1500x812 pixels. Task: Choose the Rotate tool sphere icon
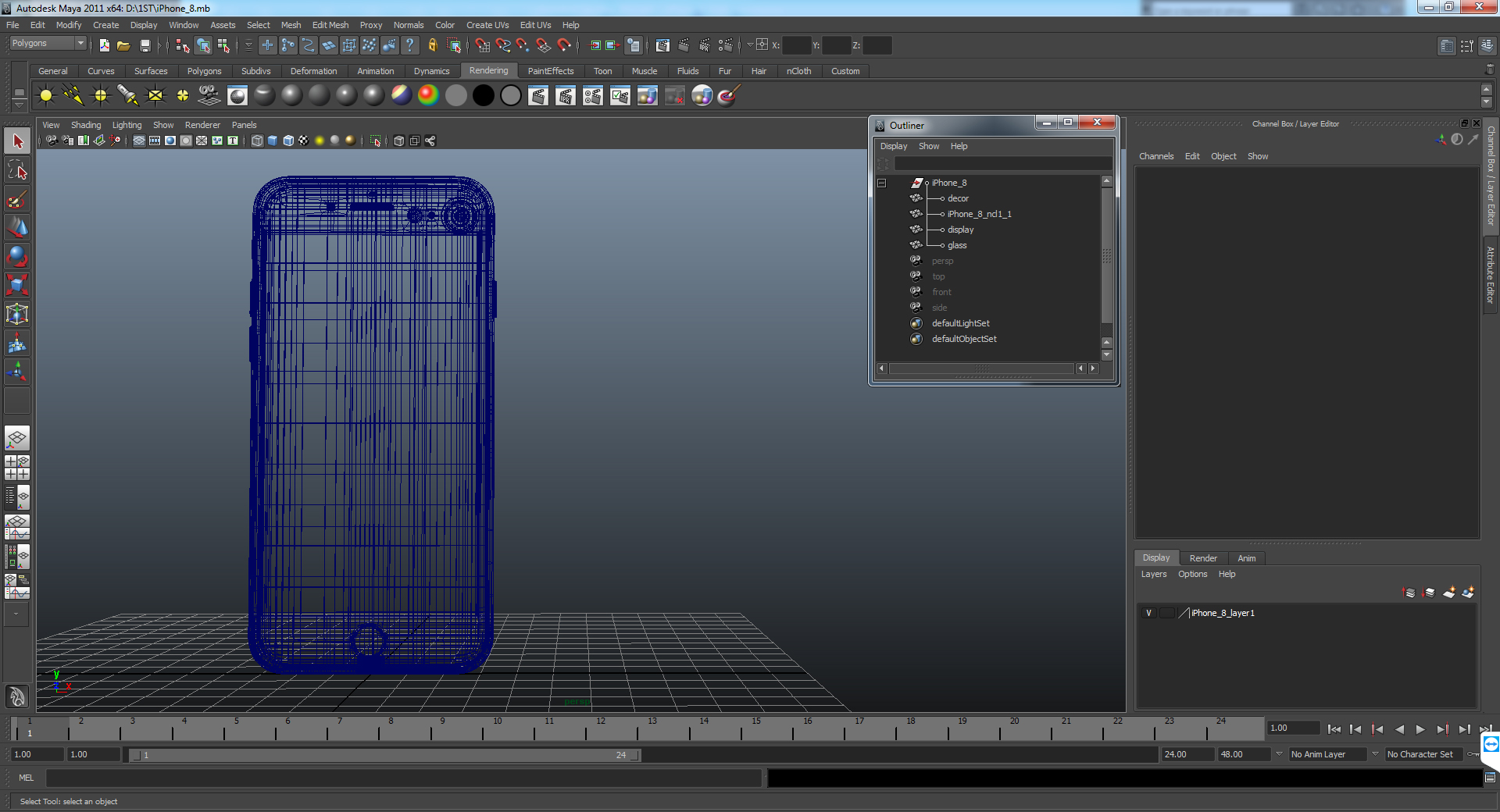pos(17,256)
